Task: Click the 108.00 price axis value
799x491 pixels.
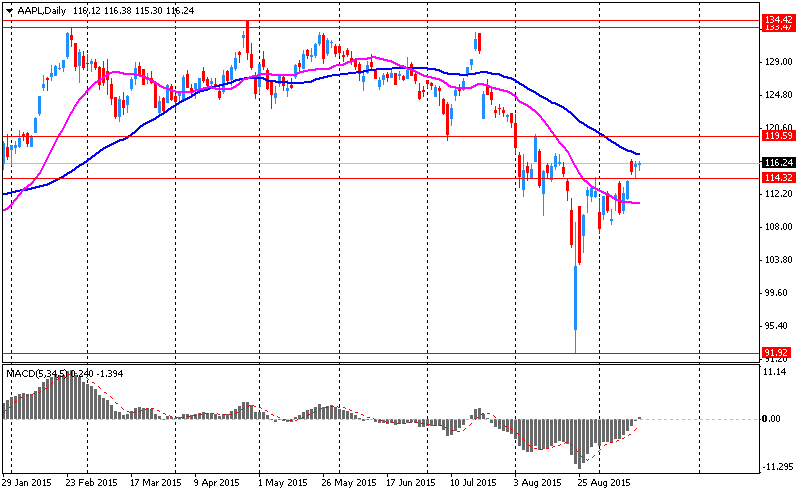Action: (x=779, y=227)
